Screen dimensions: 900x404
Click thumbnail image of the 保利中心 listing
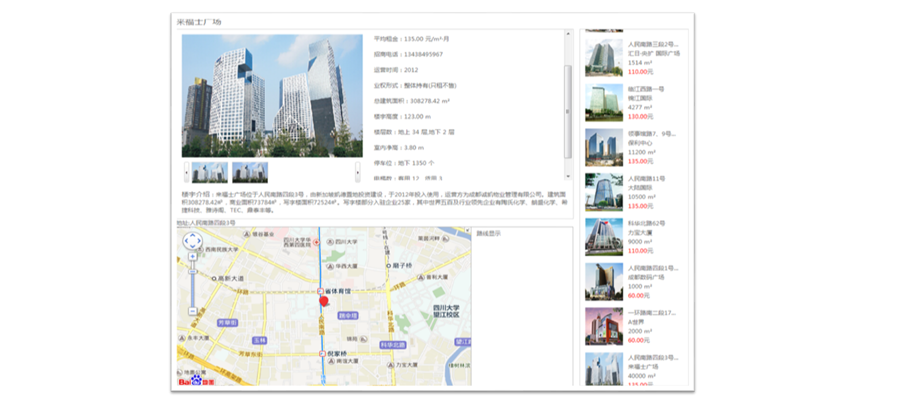coord(604,147)
